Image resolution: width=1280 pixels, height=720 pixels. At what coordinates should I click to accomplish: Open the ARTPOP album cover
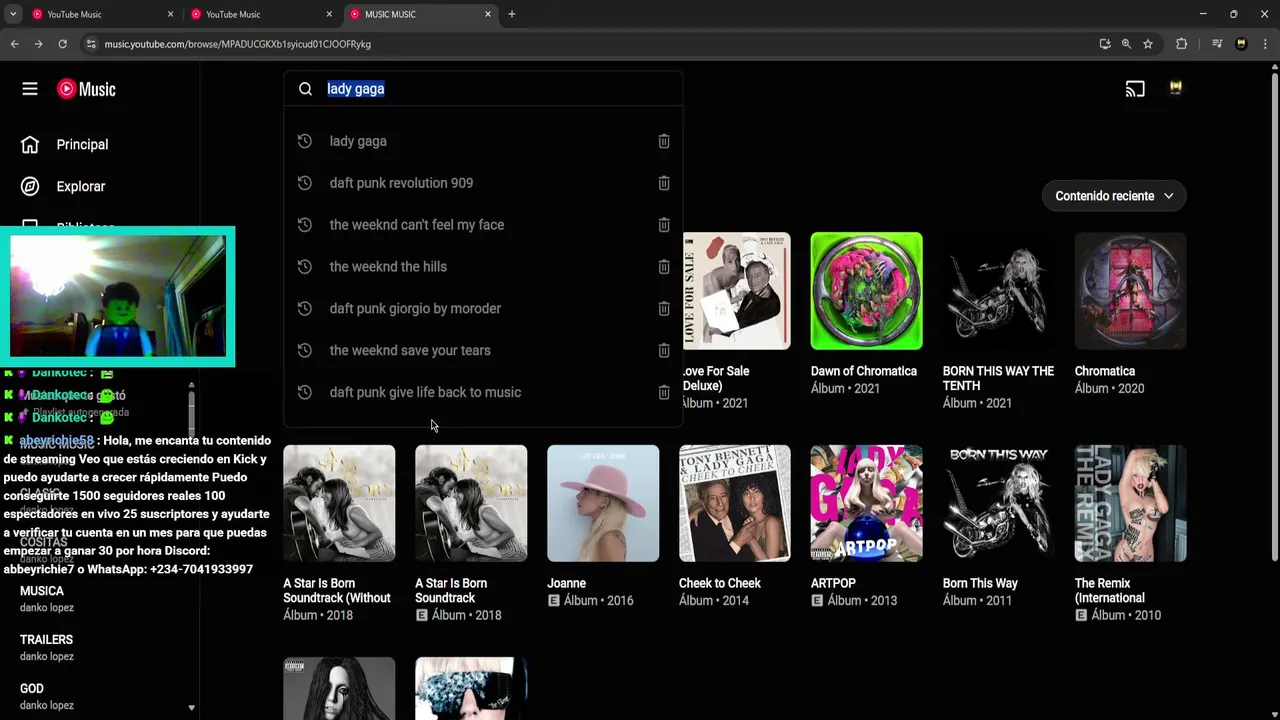[x=867, y=503]
